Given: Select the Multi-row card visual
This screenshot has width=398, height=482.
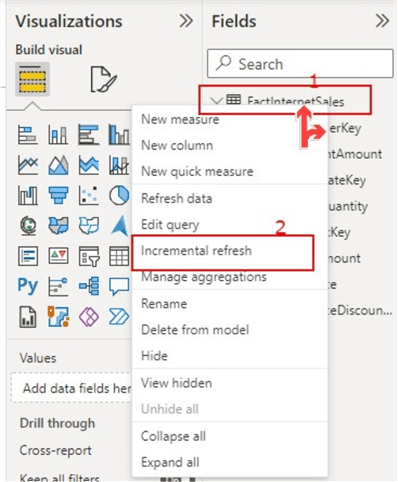Looking at the screenshot, I should pos(28,256).
